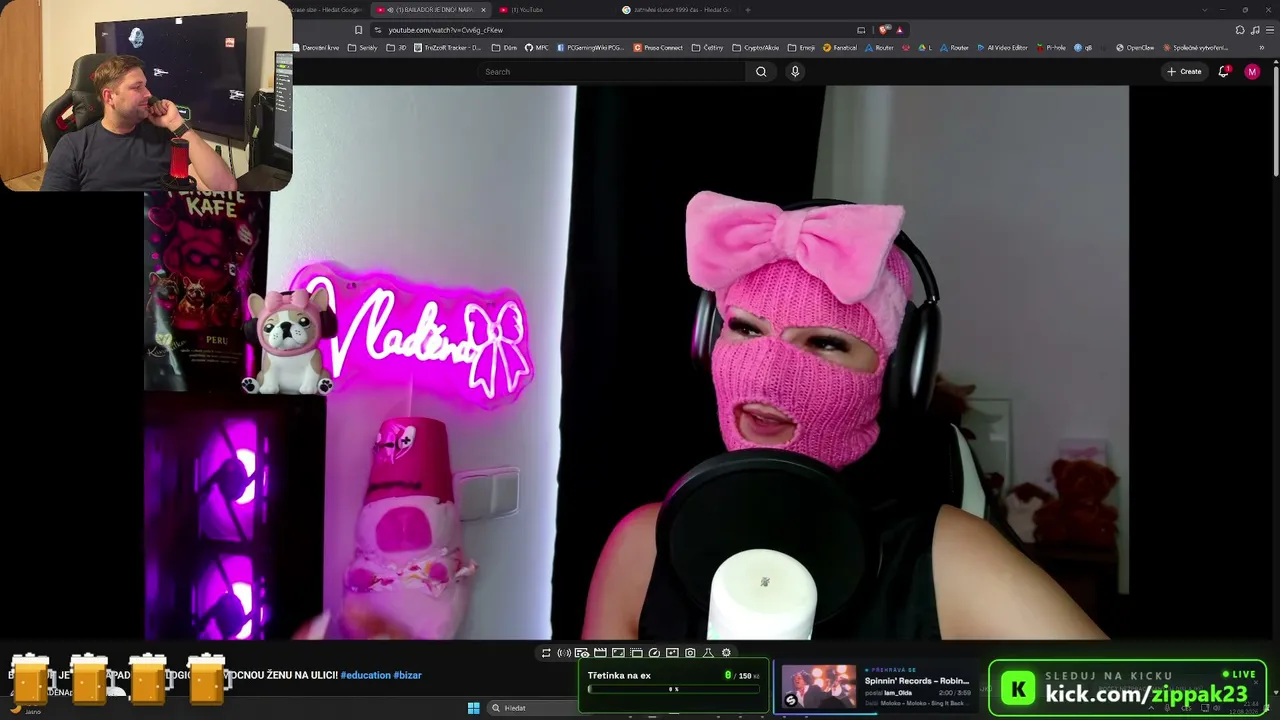
Task: Open the media control music note icon
Action: (1255, 30)
